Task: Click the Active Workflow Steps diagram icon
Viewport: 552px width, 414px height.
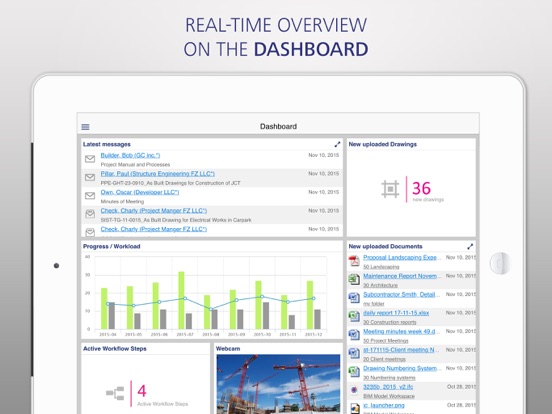Action: click(x=115, y=393)
